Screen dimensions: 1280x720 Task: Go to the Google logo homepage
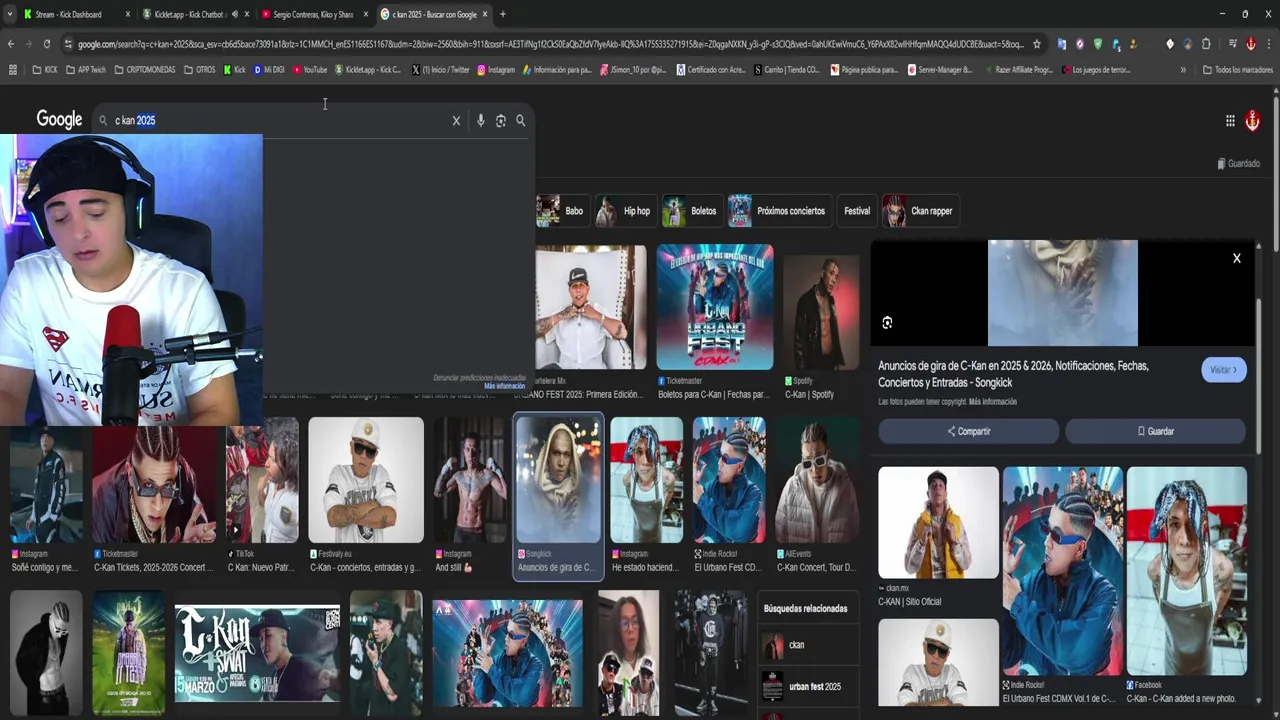coord(59,119)
